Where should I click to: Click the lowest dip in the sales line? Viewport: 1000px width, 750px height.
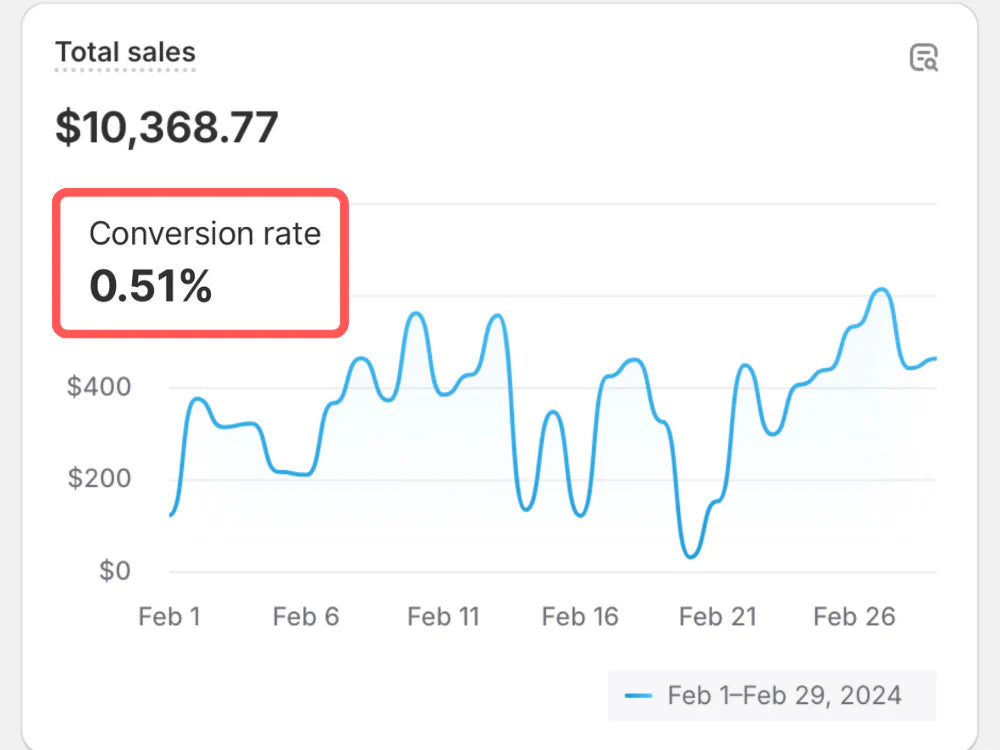691,556
